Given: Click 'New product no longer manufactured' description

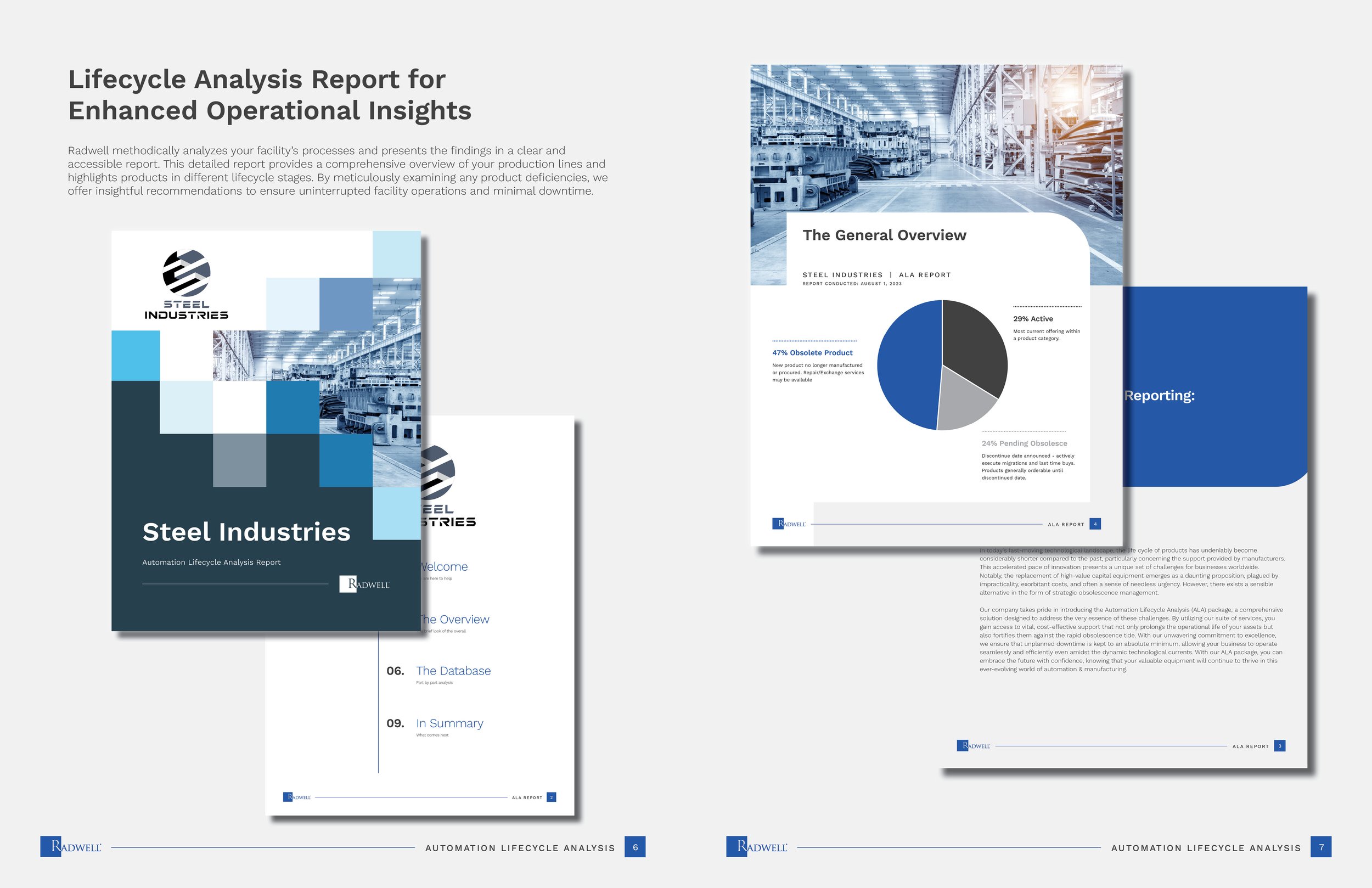Looking at the screenshot, I should 817,373.
